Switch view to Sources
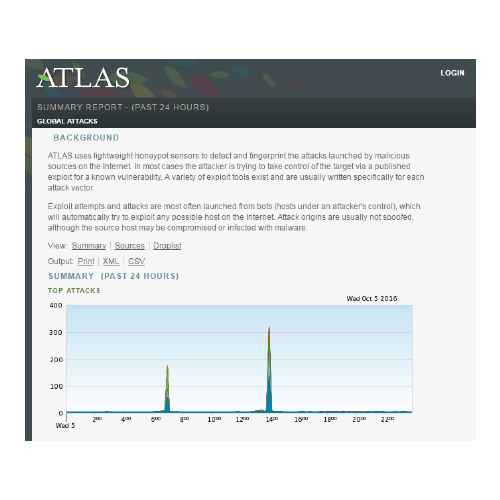Viewport: 500px width, 500px height. pyautogui.click(x=130, y=246)
